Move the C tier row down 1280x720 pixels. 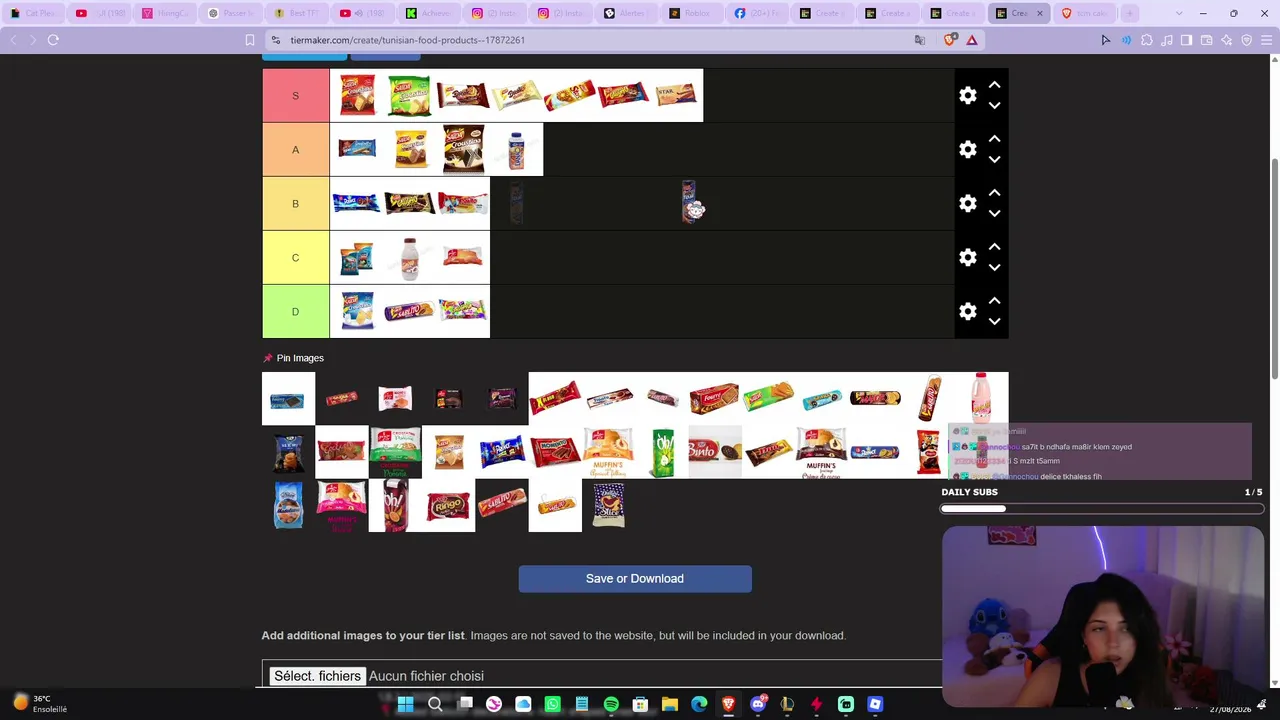coord(994,267)
